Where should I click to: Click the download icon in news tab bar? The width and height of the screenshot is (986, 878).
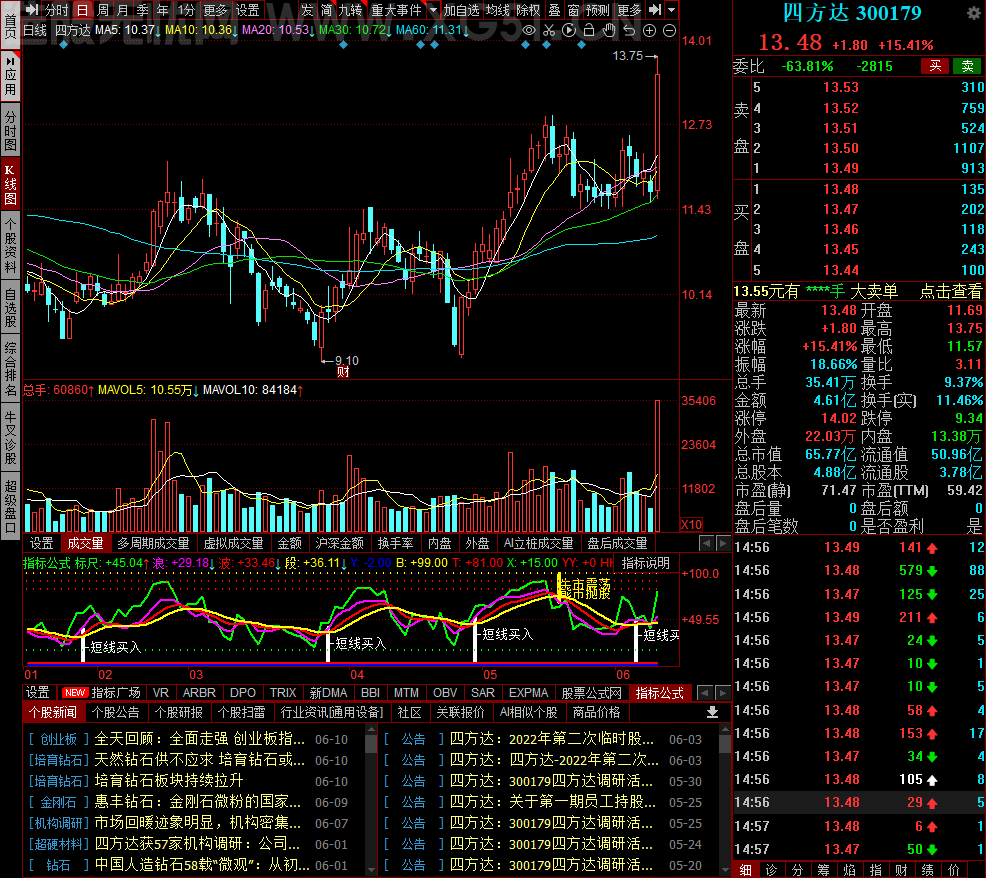click(x=712, y=712)
